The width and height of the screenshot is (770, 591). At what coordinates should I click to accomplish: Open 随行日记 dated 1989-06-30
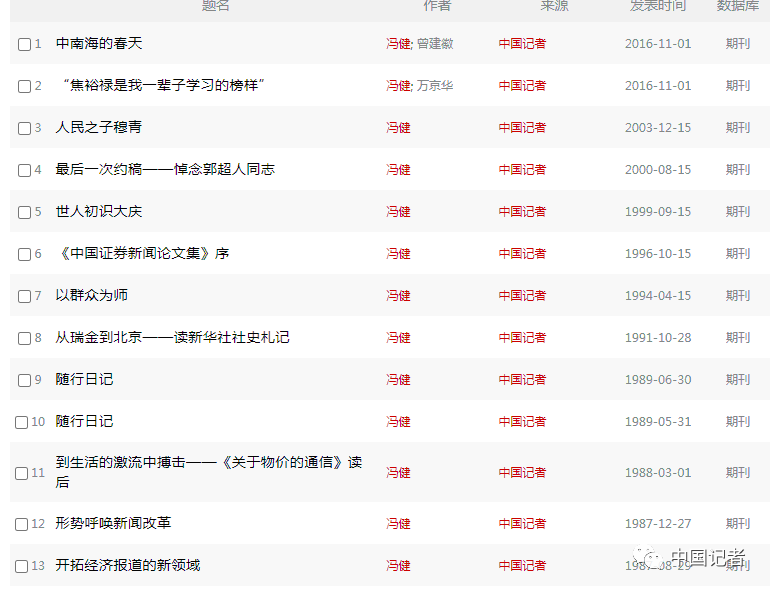tap(84, 379)
